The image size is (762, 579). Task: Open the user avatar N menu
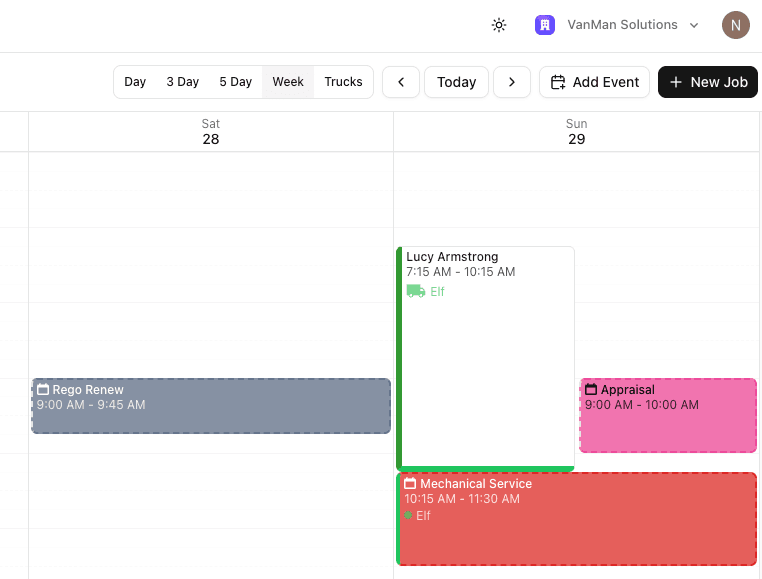(x=735, y=25)
